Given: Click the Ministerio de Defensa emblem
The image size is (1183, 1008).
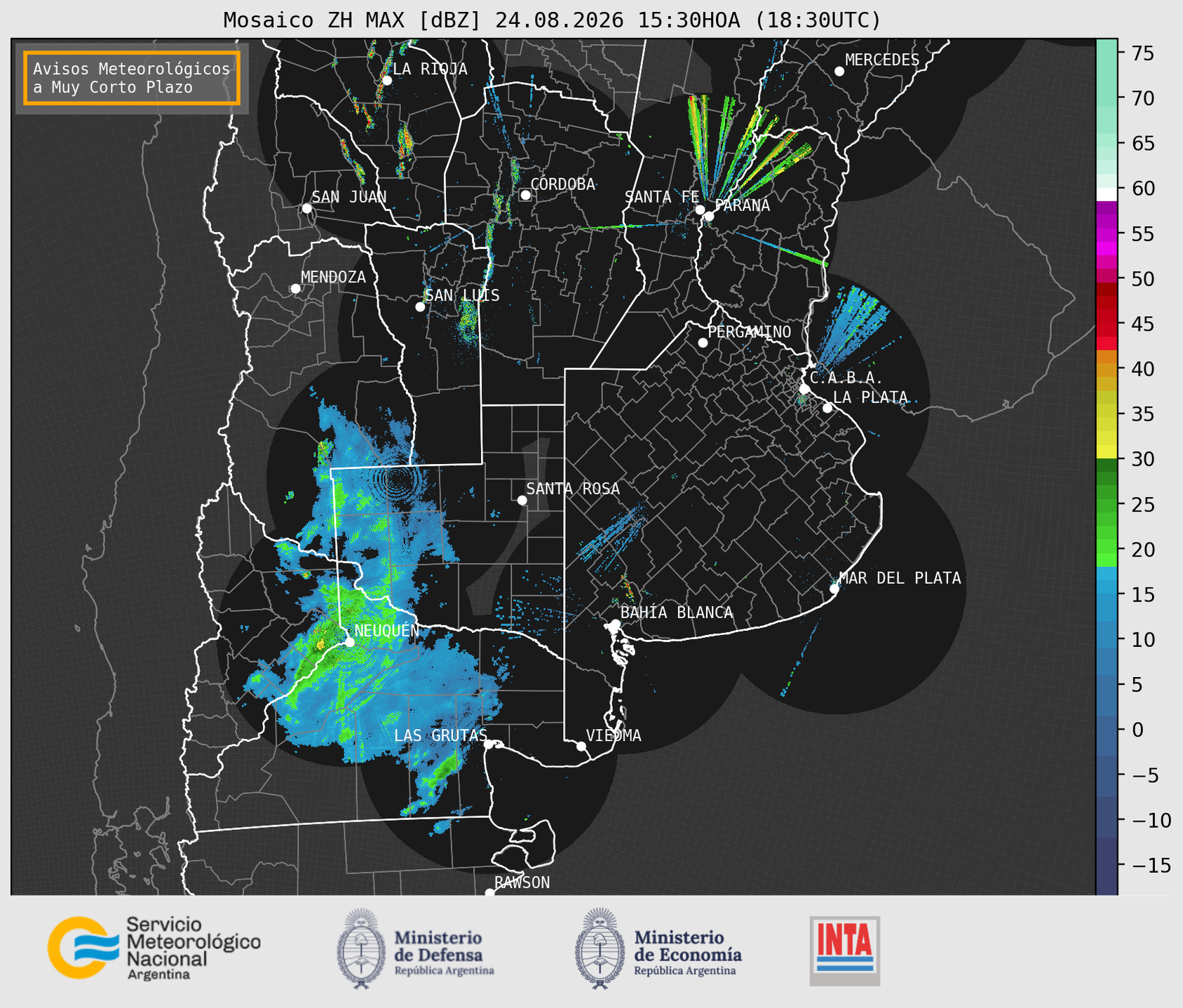Looking at the screenshot, I should (x=360, y=948).
